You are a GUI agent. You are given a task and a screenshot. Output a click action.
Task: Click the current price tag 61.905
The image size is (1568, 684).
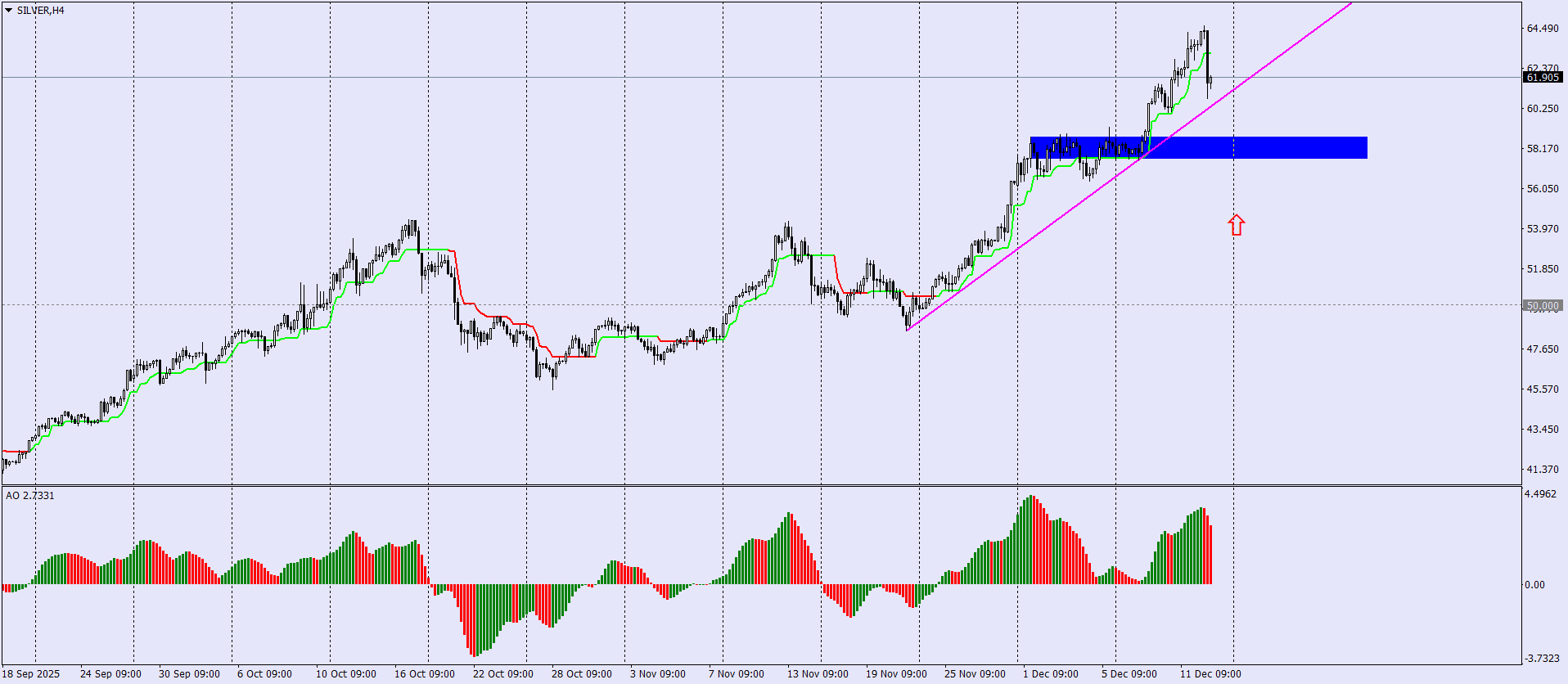1543,78
